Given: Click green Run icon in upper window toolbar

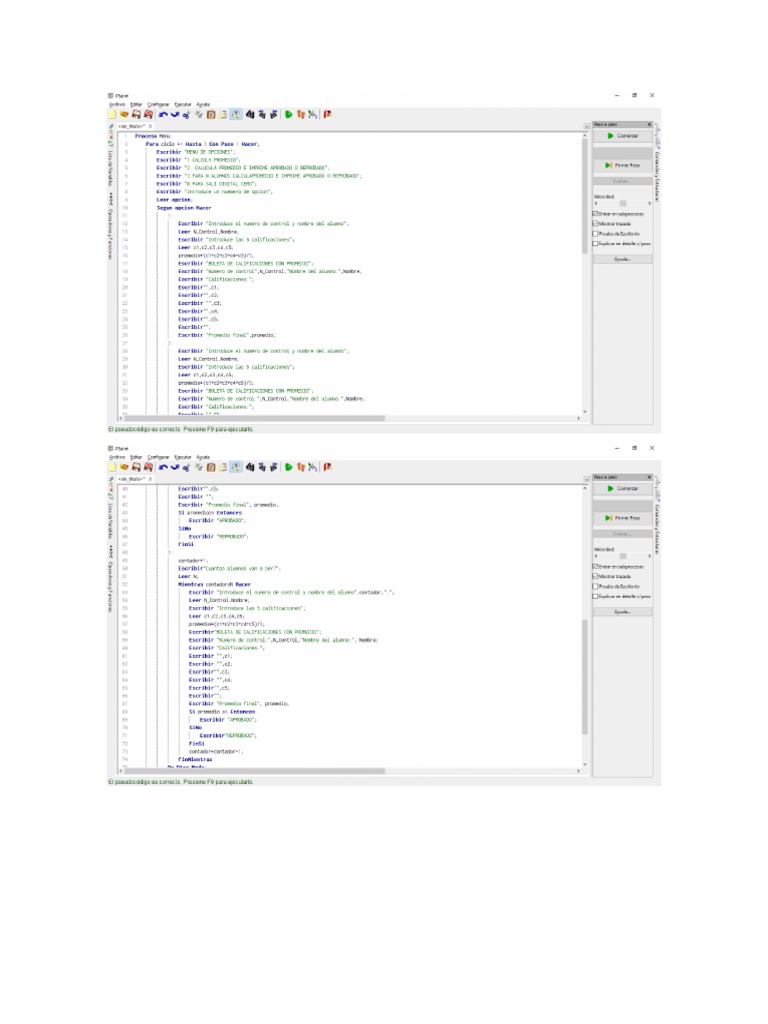Looking at the screenshot, I should (289, 115).
